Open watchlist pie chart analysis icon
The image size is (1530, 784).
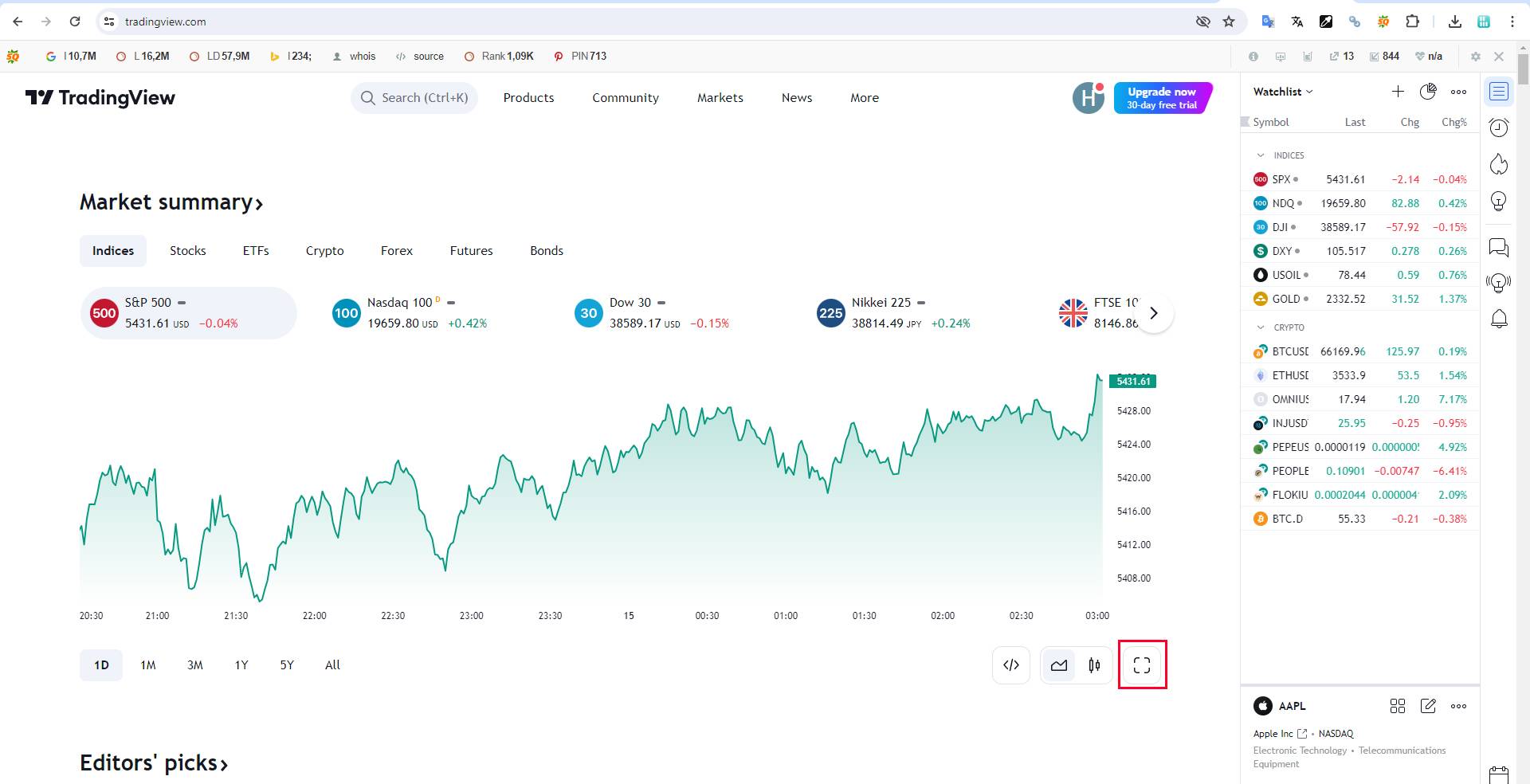point(1428,92)
